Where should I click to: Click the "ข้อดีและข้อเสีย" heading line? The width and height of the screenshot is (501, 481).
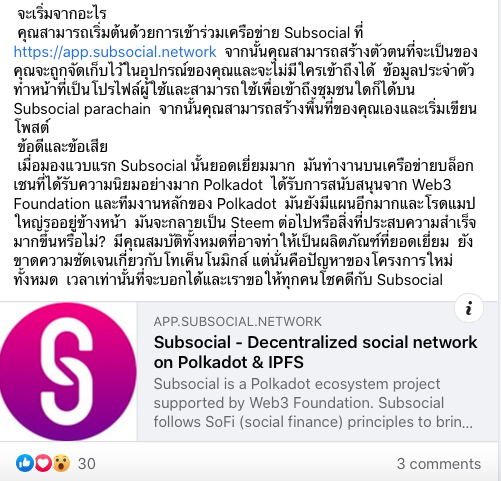[62, 147]
